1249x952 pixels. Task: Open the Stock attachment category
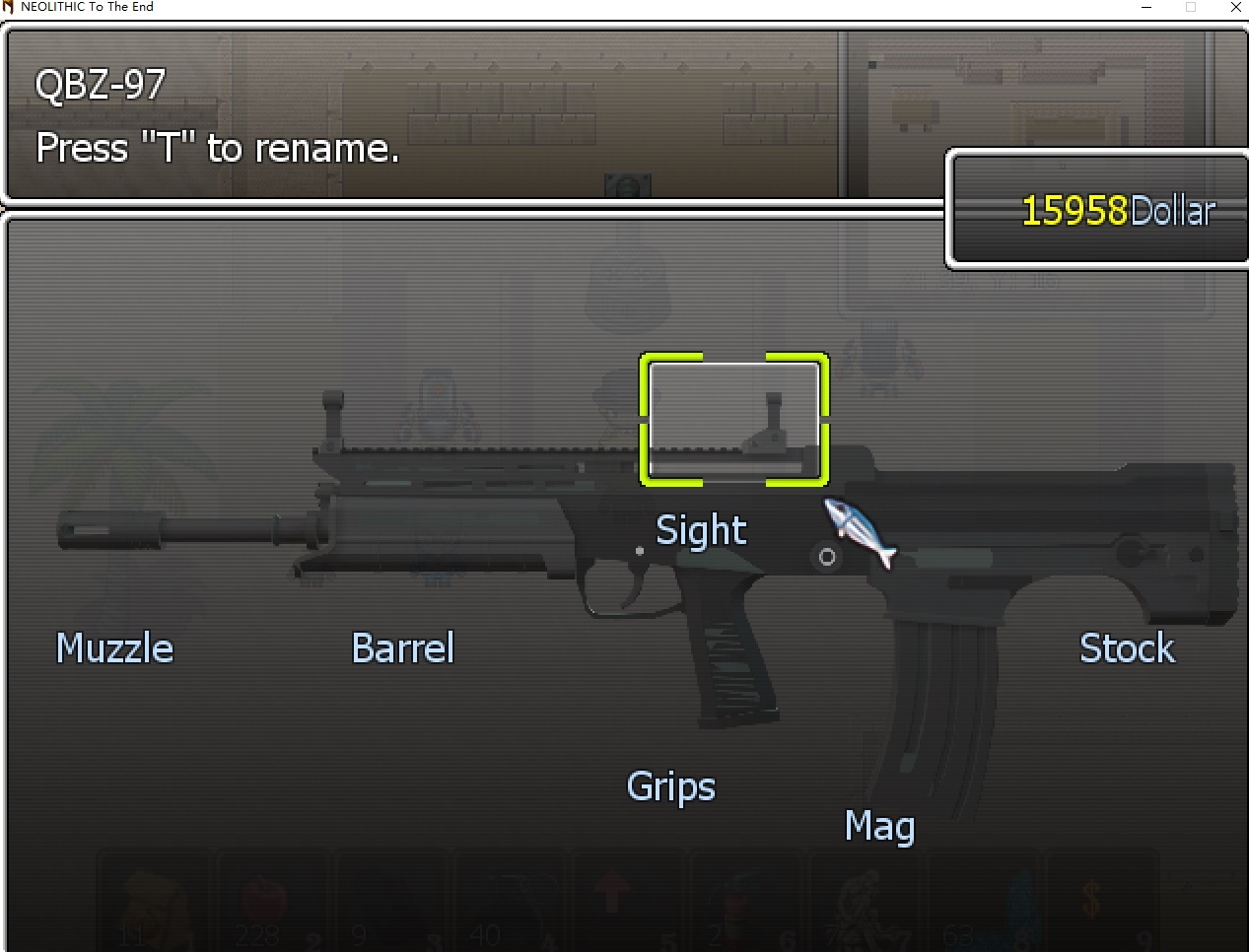coord(1127,648)
